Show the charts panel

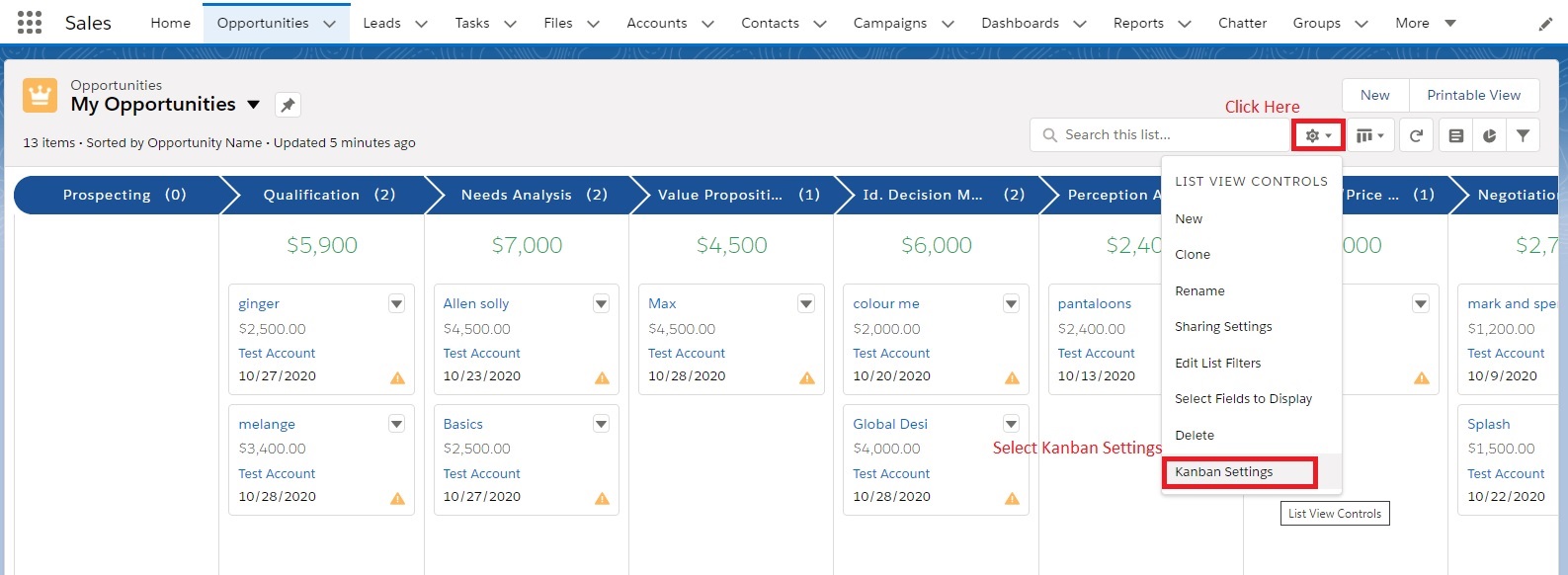point(1489,135)
